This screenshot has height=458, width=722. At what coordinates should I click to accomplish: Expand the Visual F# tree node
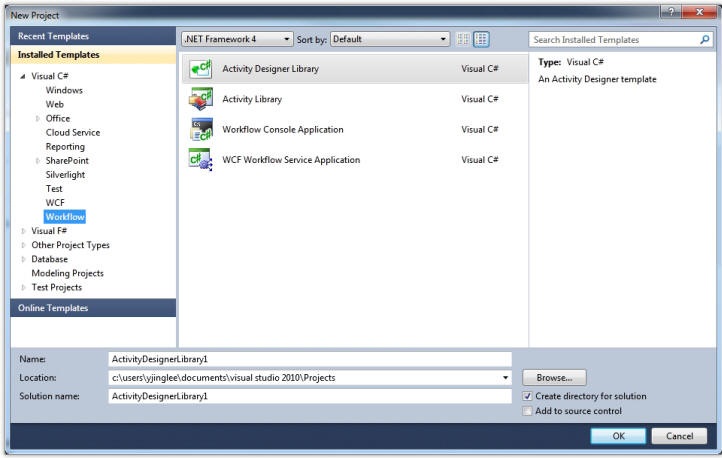pyautogui.click(x=23, y=231)
